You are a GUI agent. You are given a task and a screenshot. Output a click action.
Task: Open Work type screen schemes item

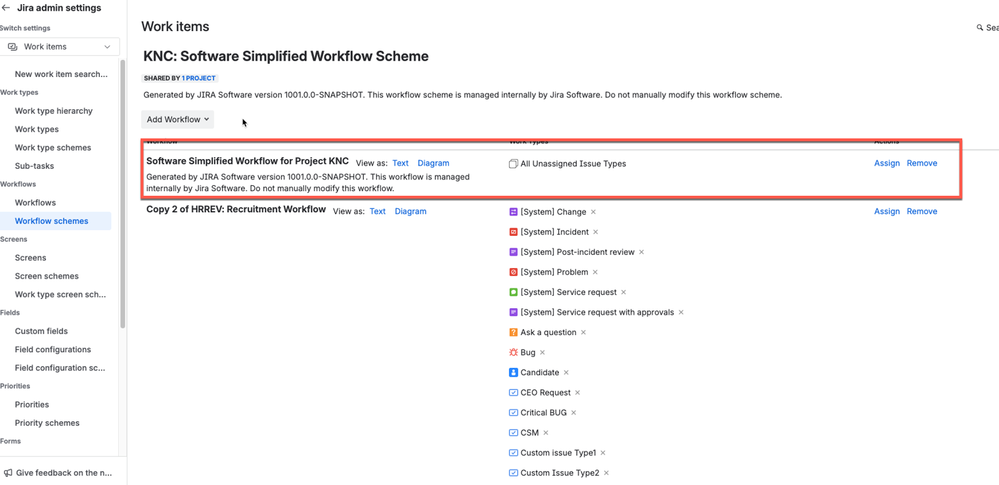[61, 295]
